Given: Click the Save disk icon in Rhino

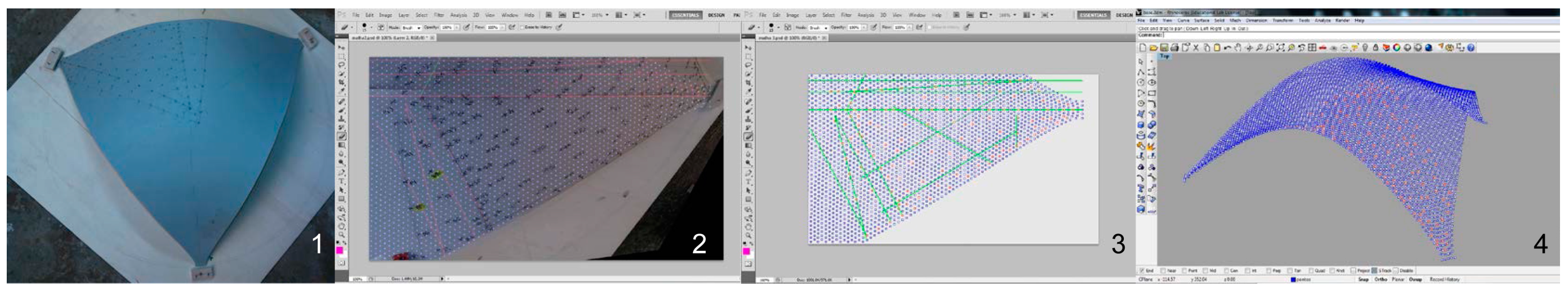Looking at the screenshot, I should coord(1164,48).
